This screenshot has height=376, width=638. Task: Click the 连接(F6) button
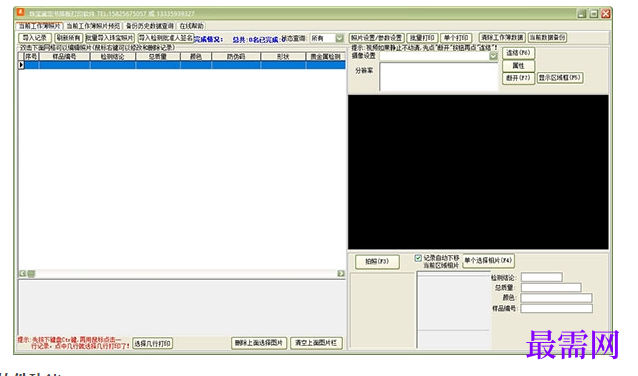click(x=518, y=53)
